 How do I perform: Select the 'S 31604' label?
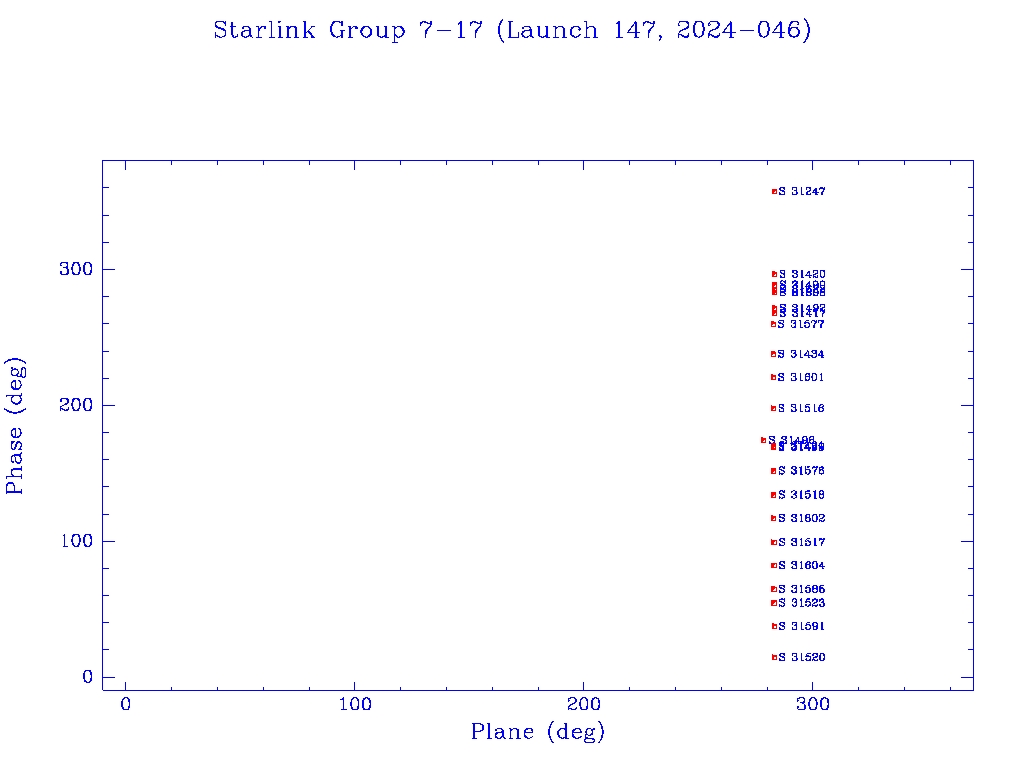pos(801,566)
